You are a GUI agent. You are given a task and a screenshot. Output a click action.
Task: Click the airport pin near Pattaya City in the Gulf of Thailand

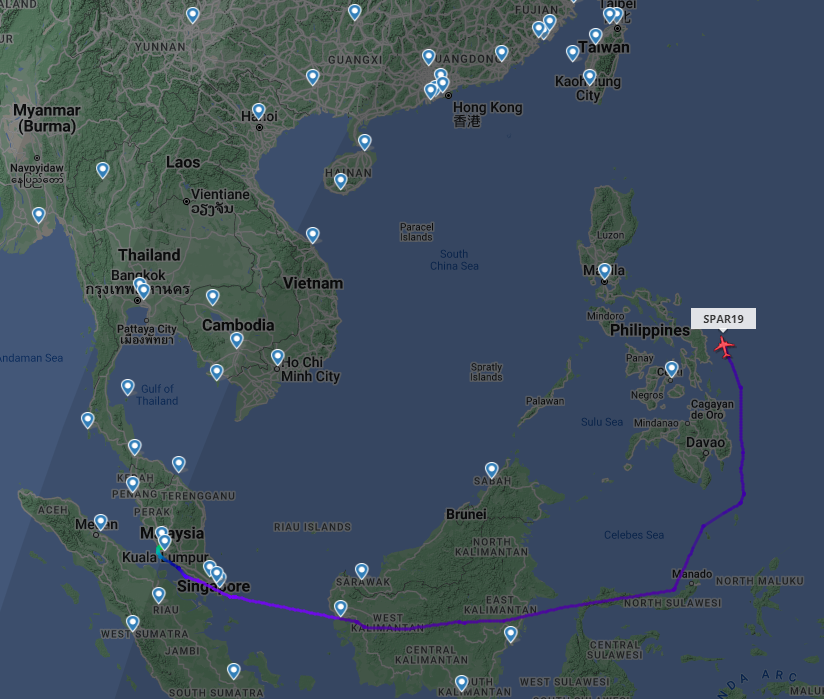tap(128, 387)
